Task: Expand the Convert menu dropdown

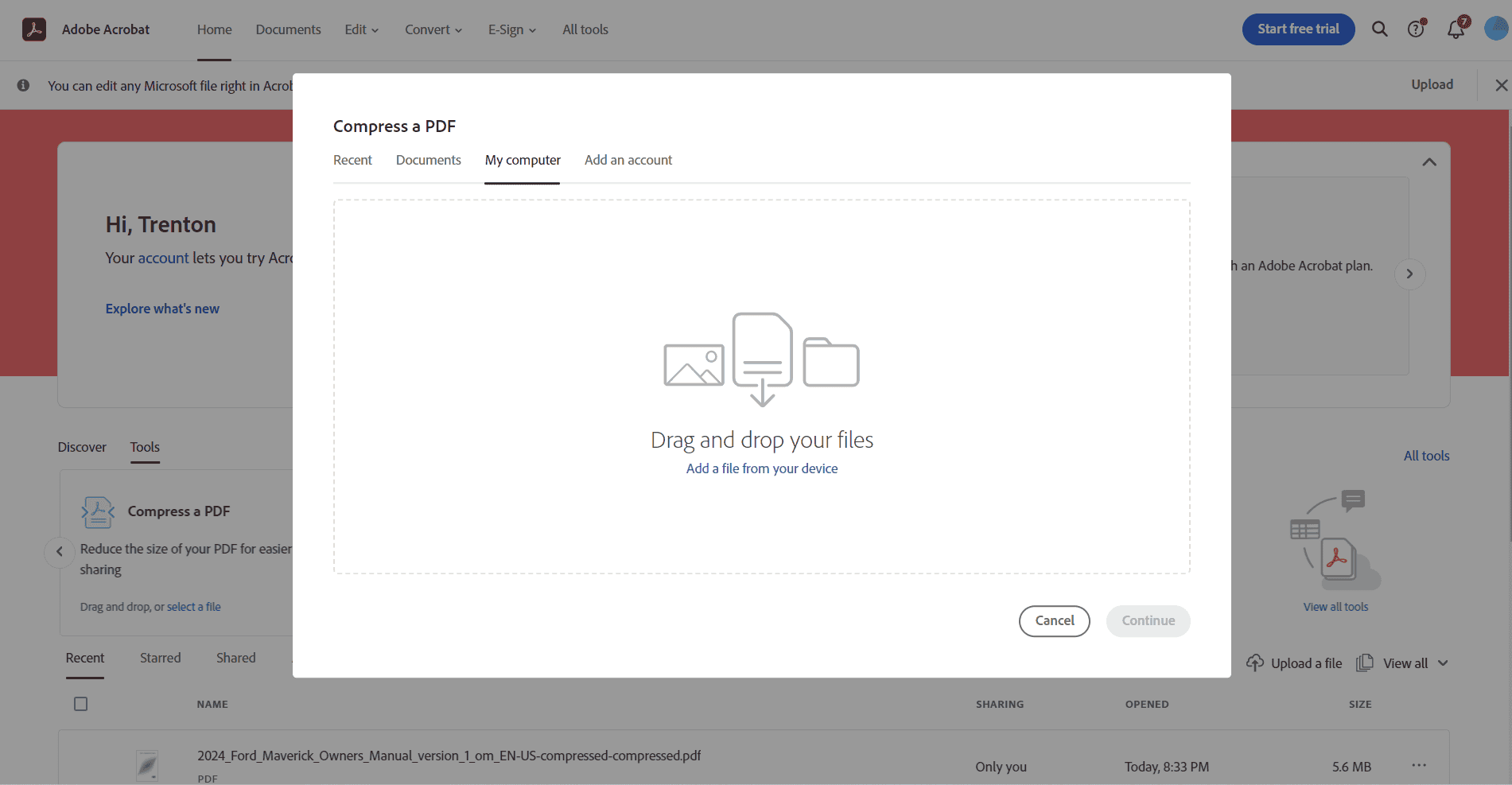Action: [x=433, y=29]
